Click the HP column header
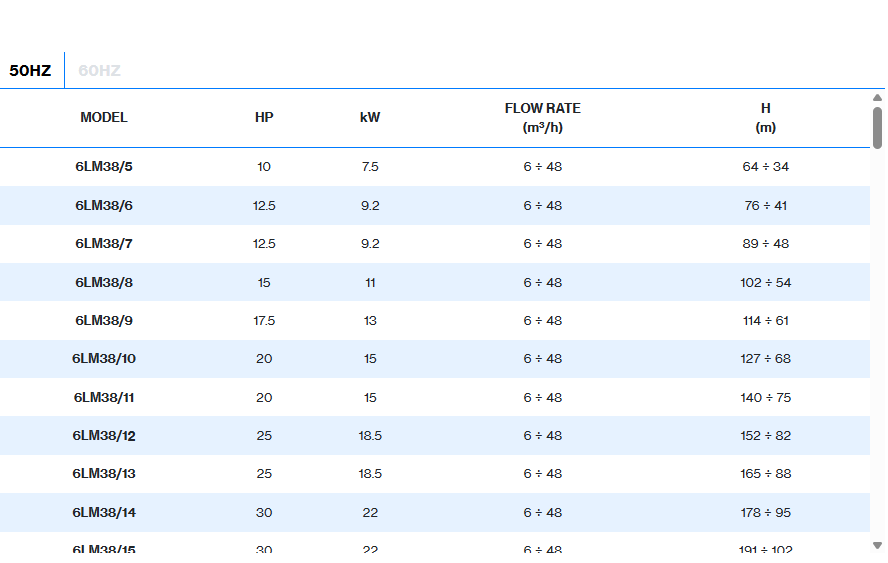888x563 pixels. [x=264, y=118]
